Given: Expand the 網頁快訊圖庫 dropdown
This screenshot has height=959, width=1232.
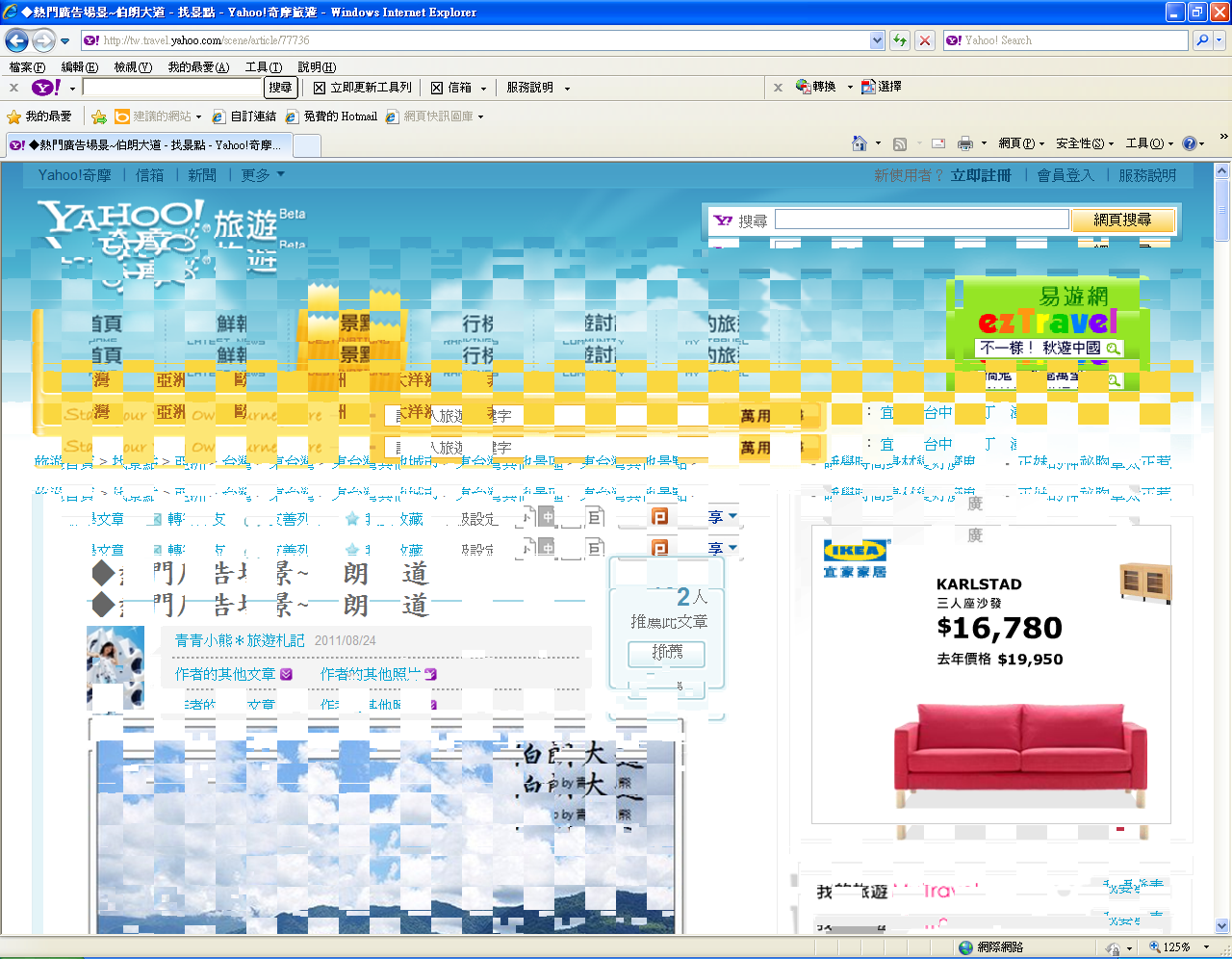Looking at the screenshot, I should tap(480, 117).
